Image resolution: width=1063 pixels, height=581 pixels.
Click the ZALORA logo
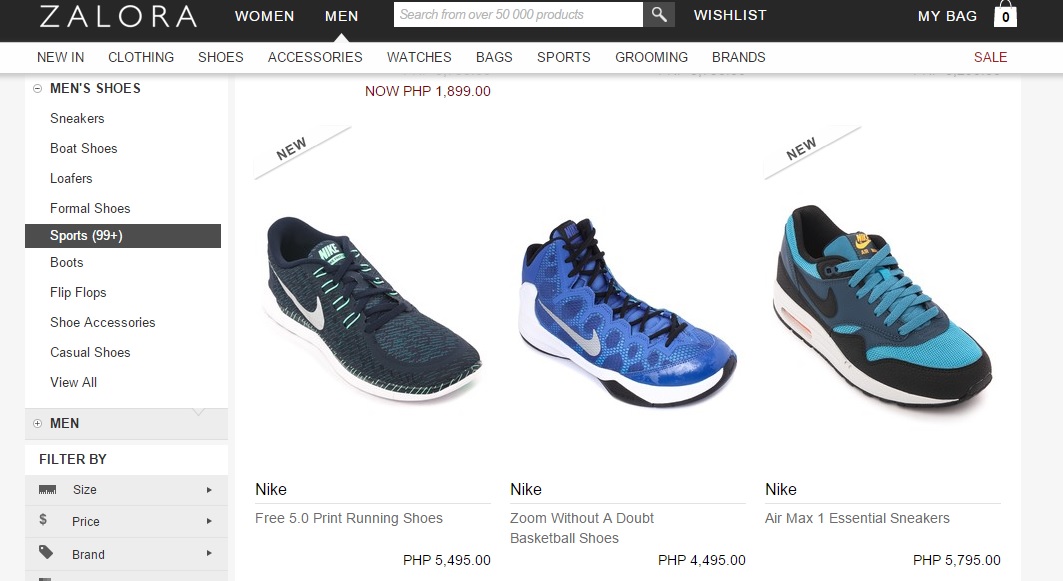(118, 16)
